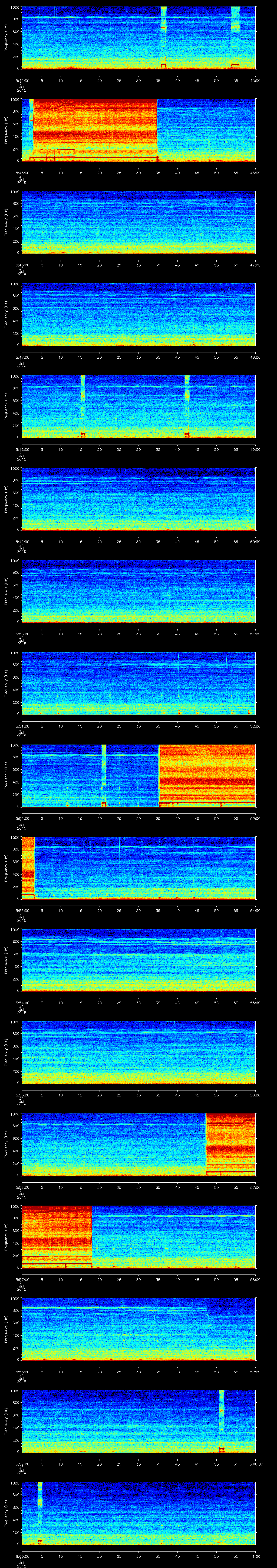The image size is (277, 1568).
Task: Click the red broadband noise block in the 5:45:00 spectrogram
Action: [95, 130]
